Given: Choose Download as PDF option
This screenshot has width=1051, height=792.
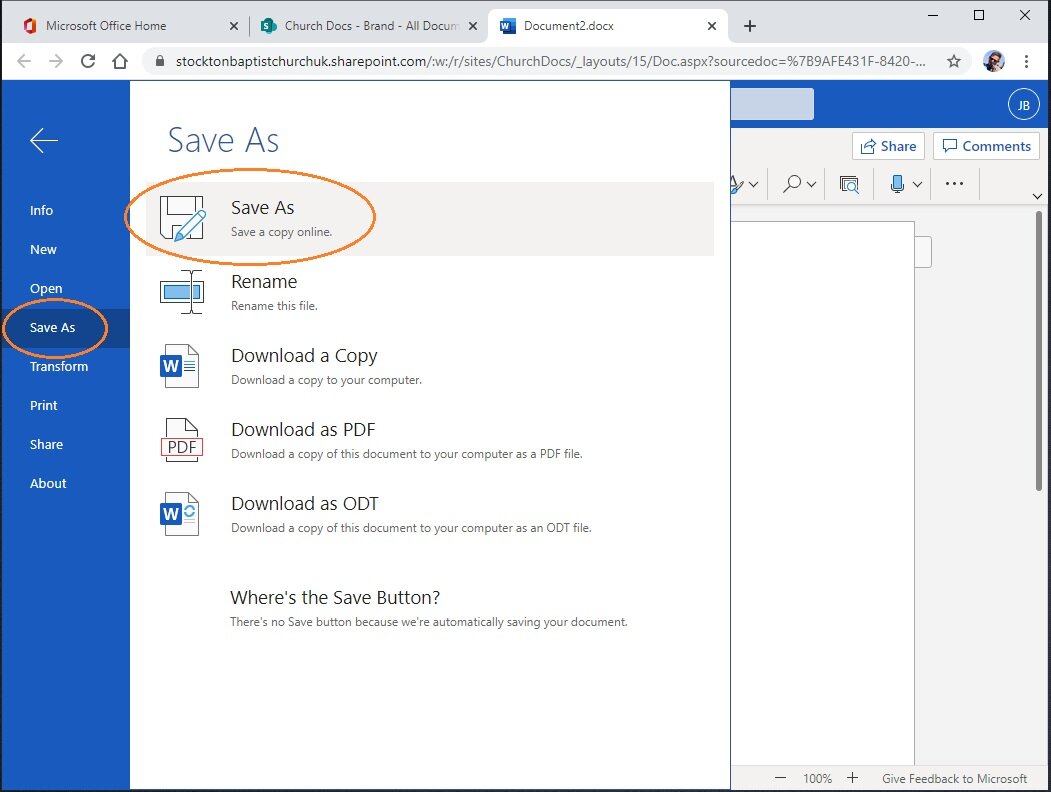Looking at the screenshot, I should (430, 440).
